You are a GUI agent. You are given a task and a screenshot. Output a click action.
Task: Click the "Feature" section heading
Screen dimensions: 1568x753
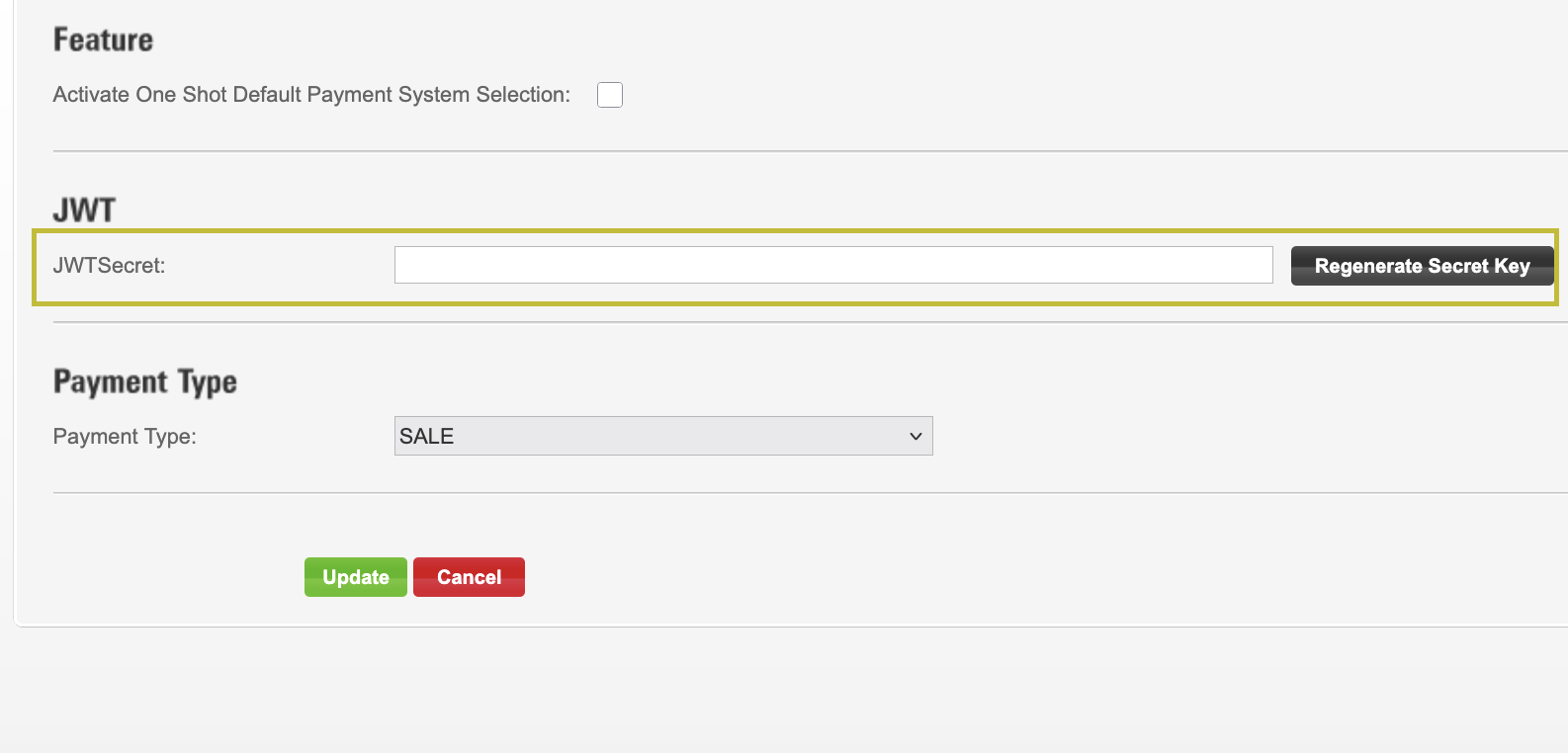pos(103,41)
